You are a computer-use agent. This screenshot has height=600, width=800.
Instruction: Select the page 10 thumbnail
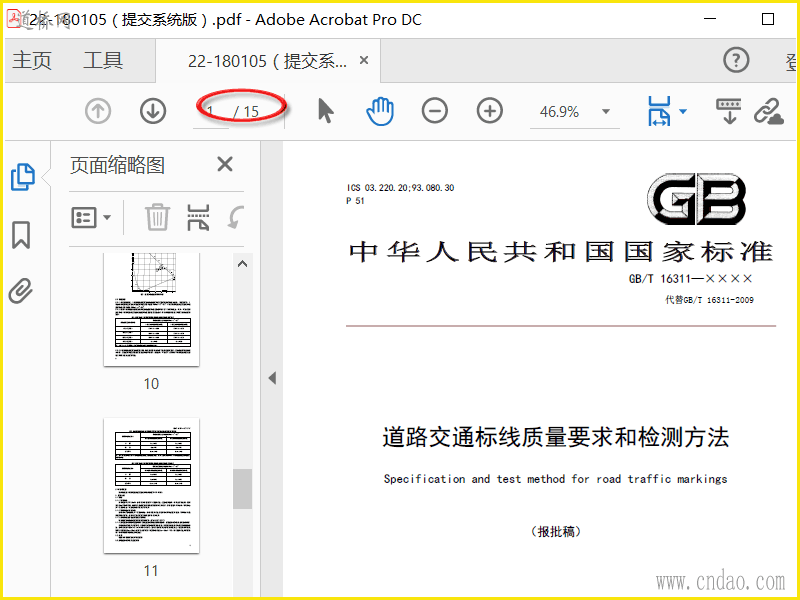click(x=152, y=309)
